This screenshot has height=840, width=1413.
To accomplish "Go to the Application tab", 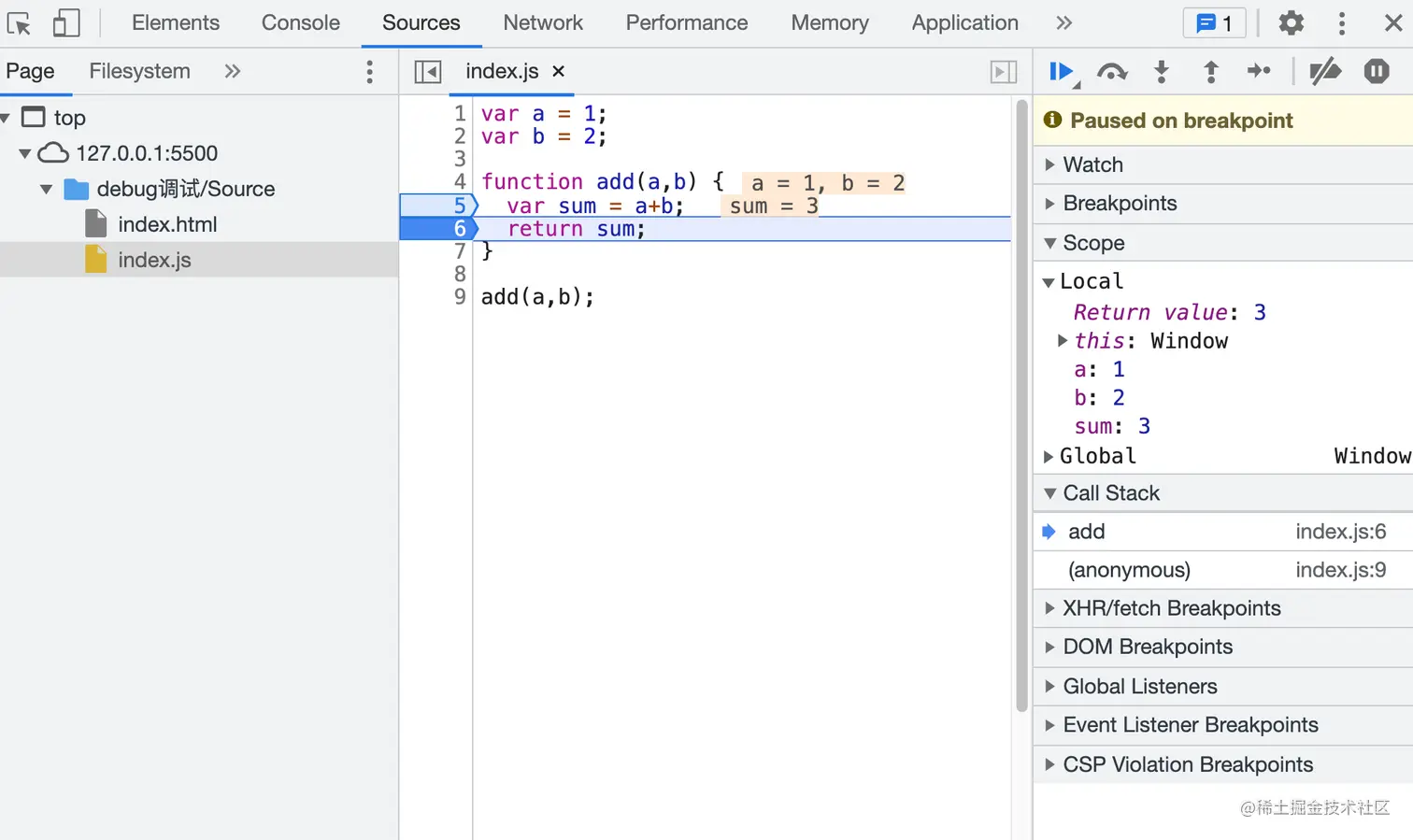I will 965,22.
